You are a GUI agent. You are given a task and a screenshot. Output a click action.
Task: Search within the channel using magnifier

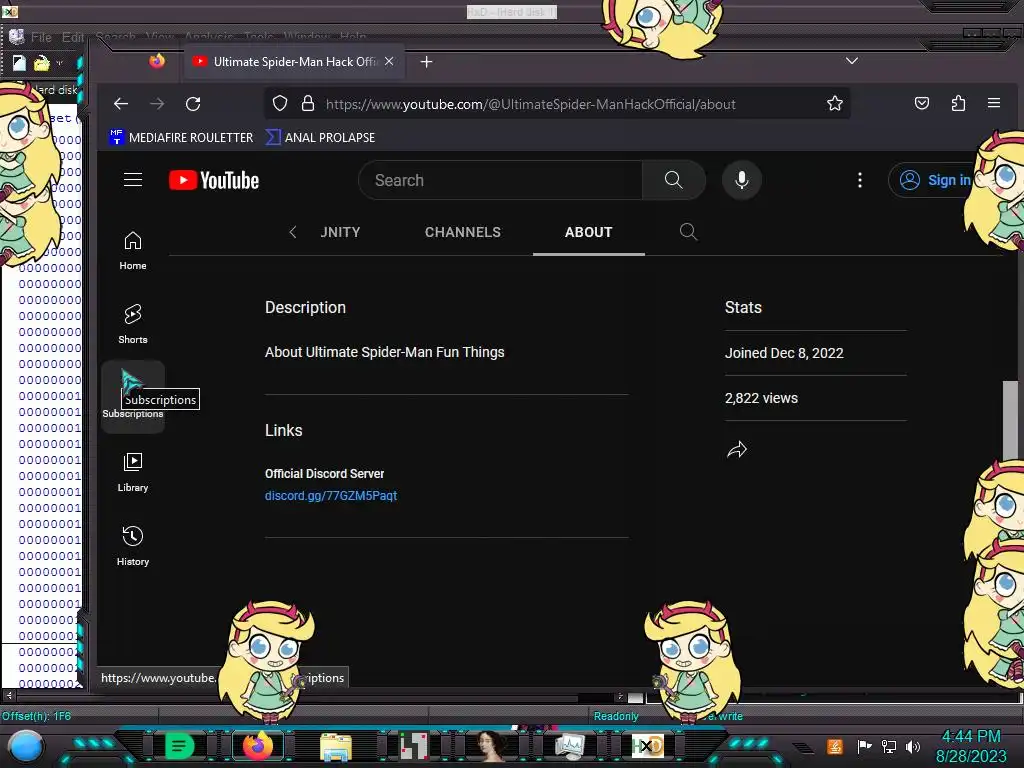pos(688,232)
